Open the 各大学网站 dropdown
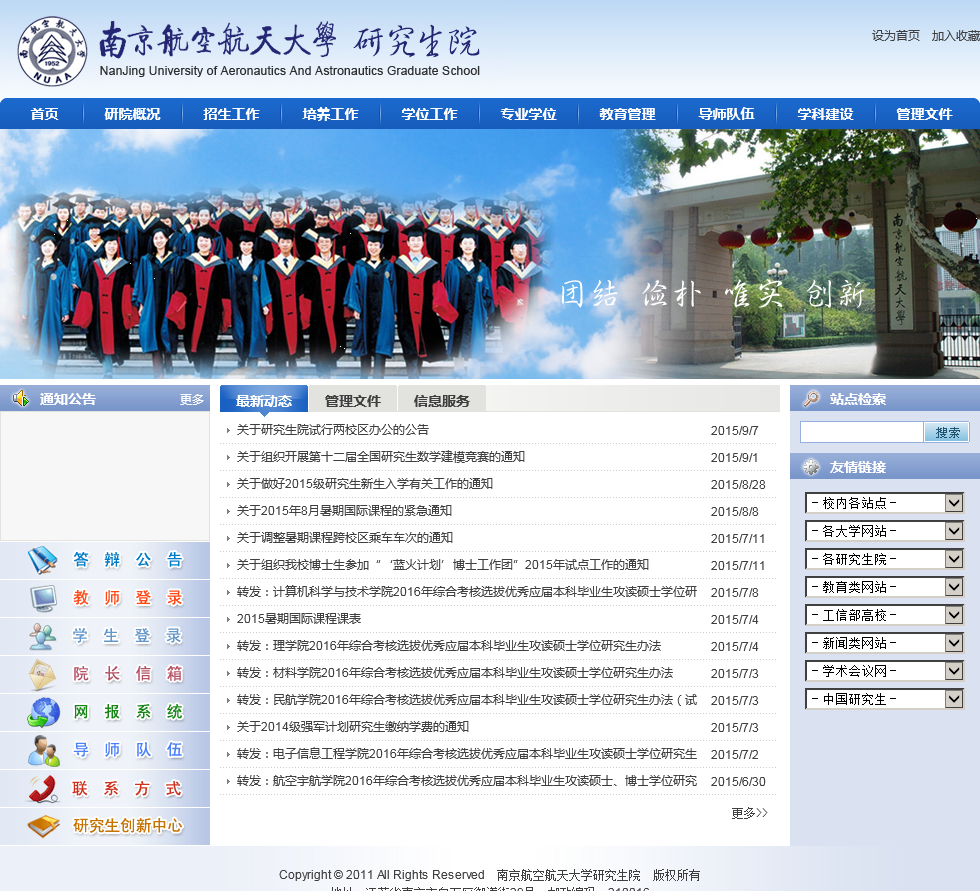The image size is (980, 891). coord(884,531)
